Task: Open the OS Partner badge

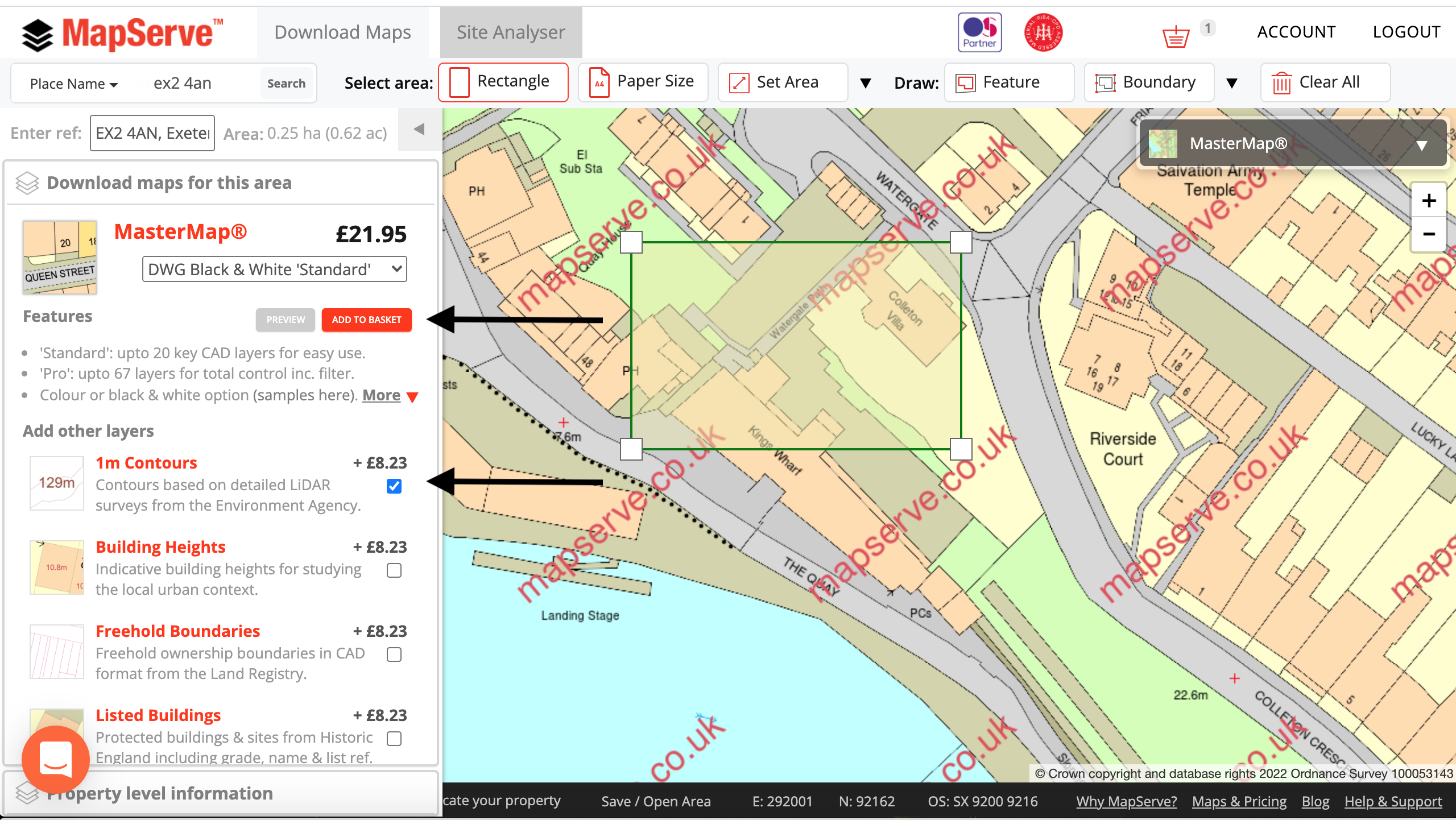Action: click(979, 32)
